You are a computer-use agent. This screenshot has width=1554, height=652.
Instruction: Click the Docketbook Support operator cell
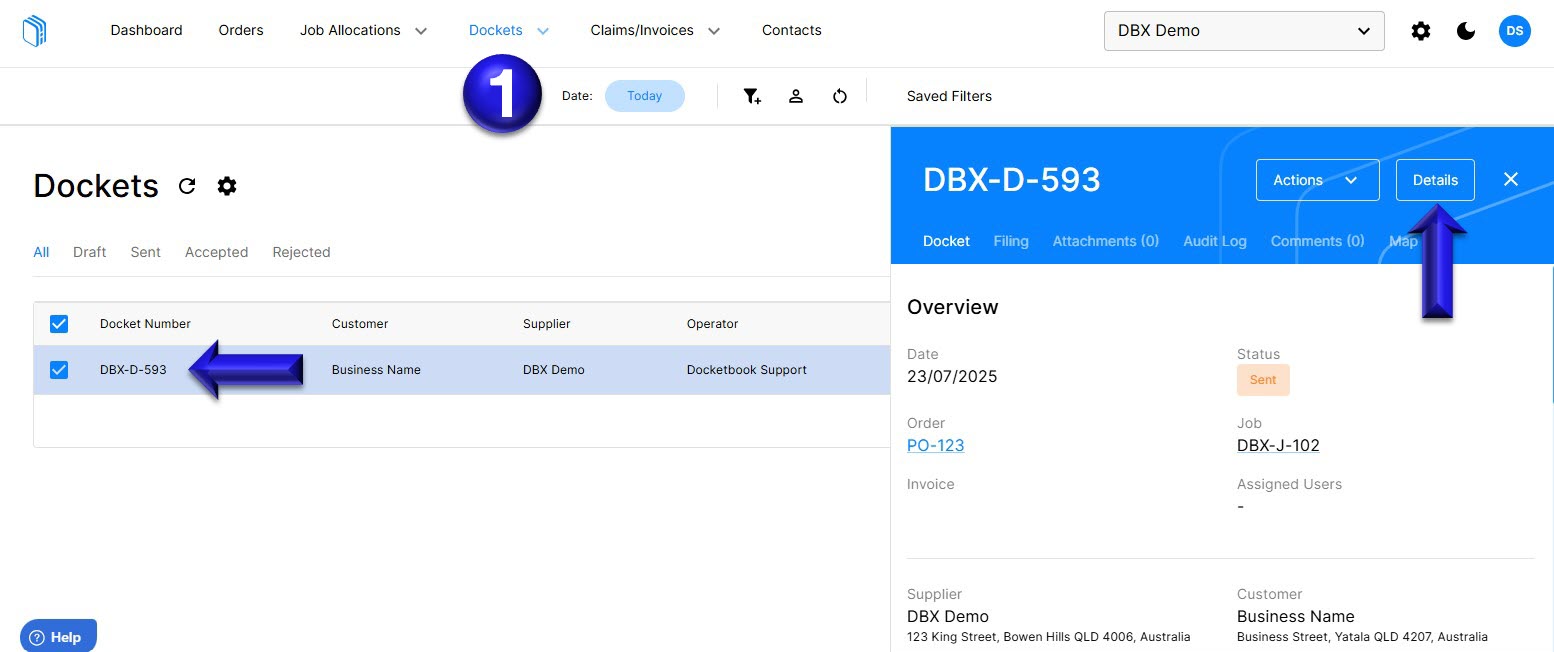(746, 370)
